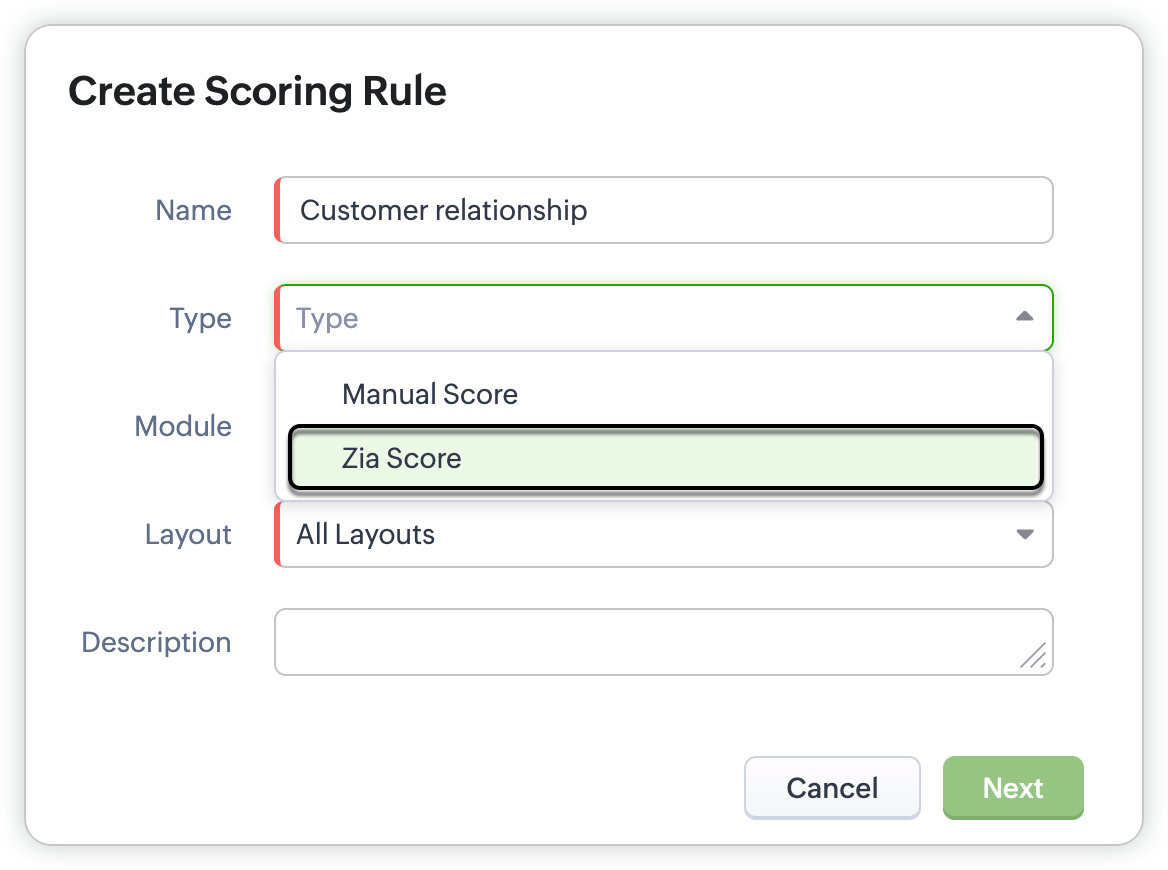
Task: Click the Layout field label
Action: tap(188, 534)
